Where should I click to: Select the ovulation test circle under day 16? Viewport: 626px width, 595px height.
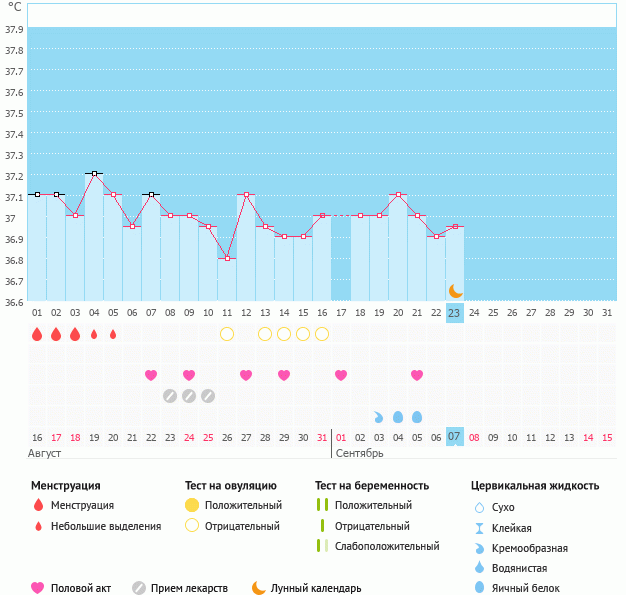pyautogui.click(x=322, y=334)
